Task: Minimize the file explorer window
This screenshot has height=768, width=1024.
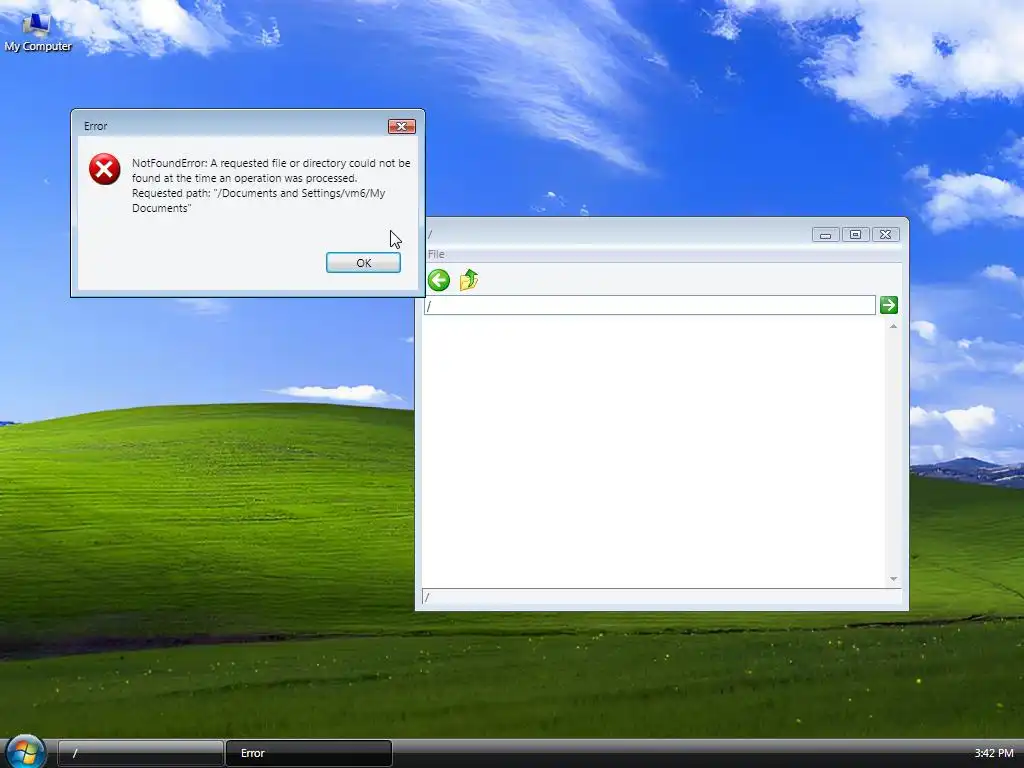Action: pos(825,234)
